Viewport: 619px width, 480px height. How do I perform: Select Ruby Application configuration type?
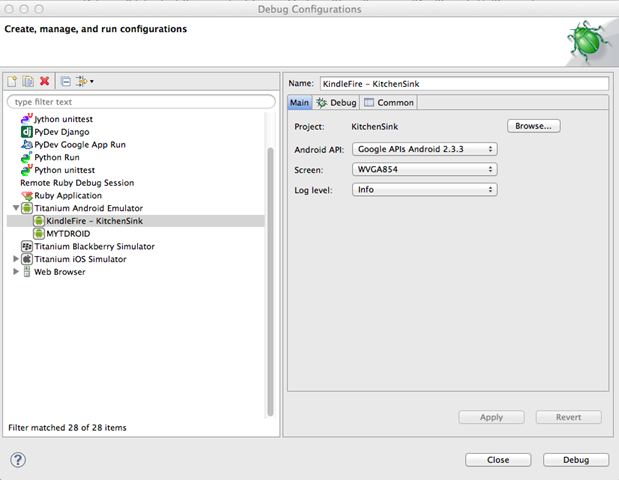click(x=68, y=195)
